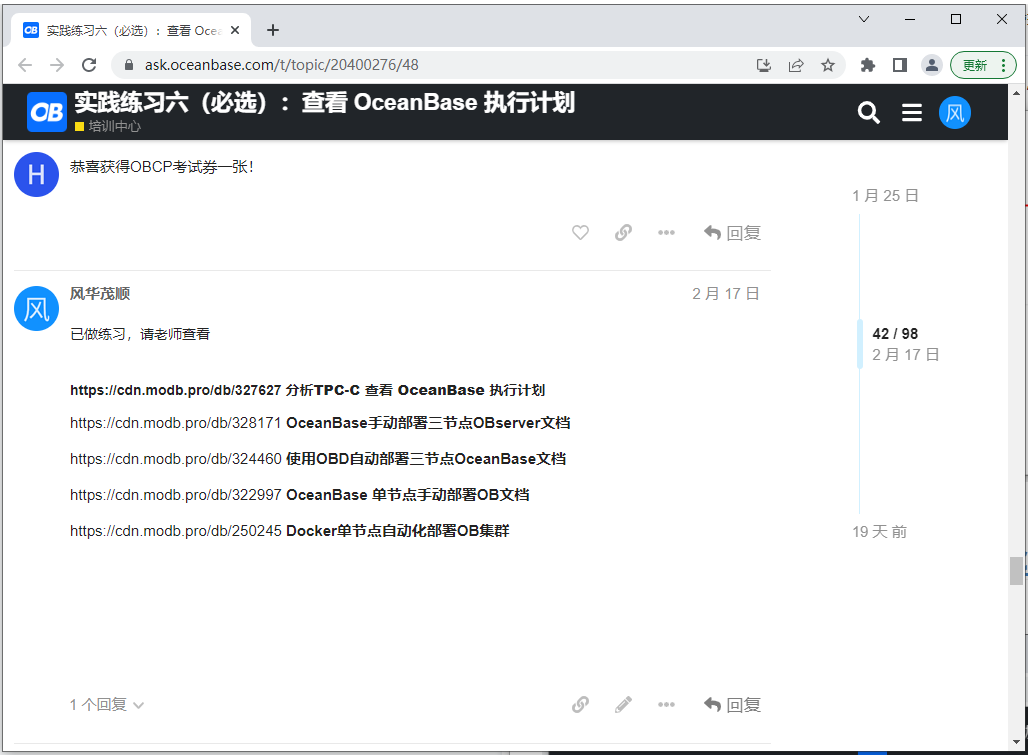Click text 恭喜获得OBCP考试券一张
This screenshot has width=1028, height=755.
[x=162, y=167]
